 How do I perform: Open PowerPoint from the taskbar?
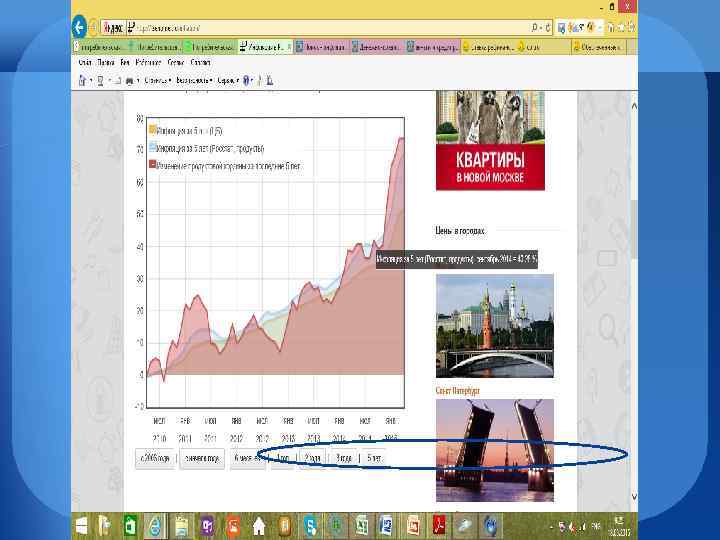412,526
